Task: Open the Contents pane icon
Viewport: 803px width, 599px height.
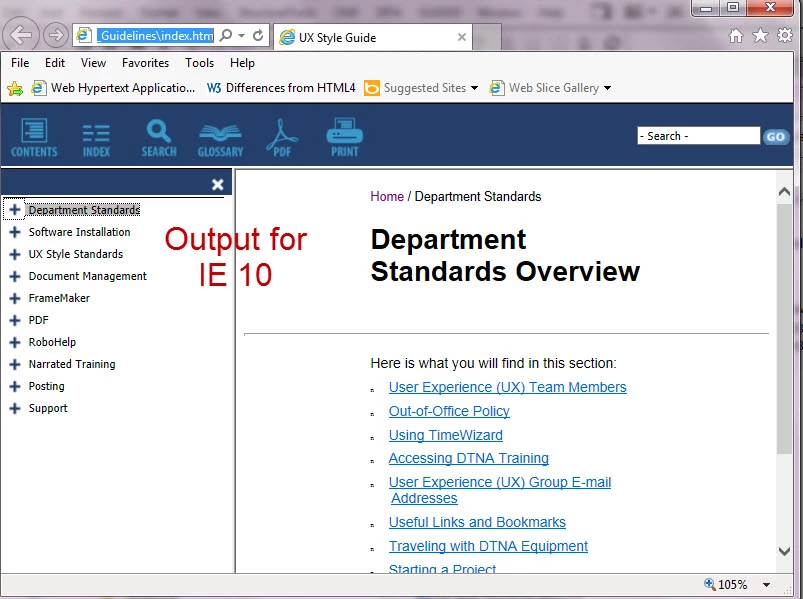Action: 34,137
